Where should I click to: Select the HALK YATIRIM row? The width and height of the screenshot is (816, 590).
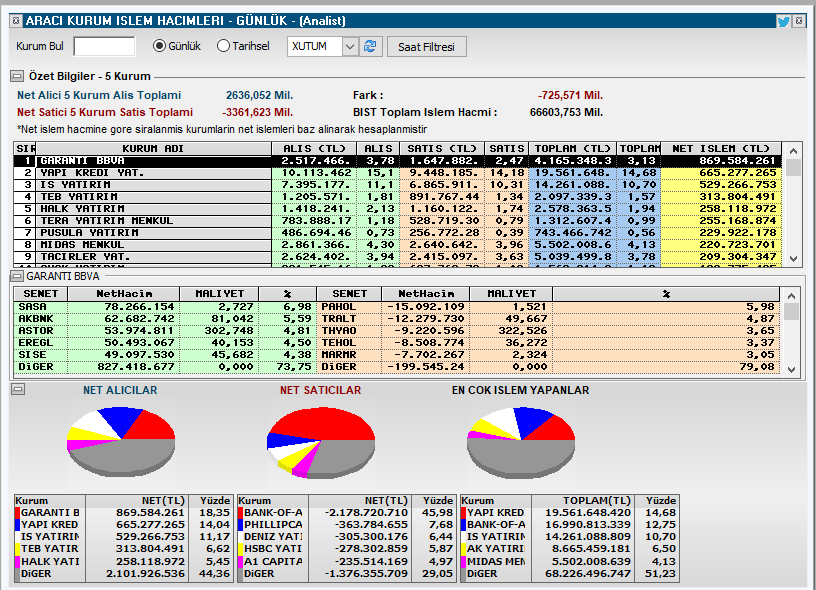[x=398, y=209]
